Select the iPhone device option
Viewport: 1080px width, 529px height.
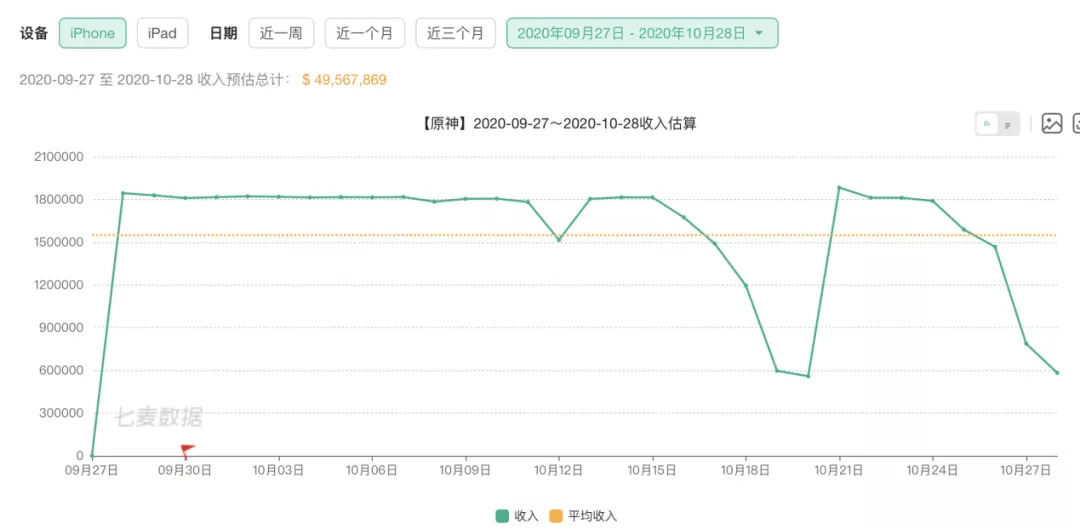(x=93, y=33)
